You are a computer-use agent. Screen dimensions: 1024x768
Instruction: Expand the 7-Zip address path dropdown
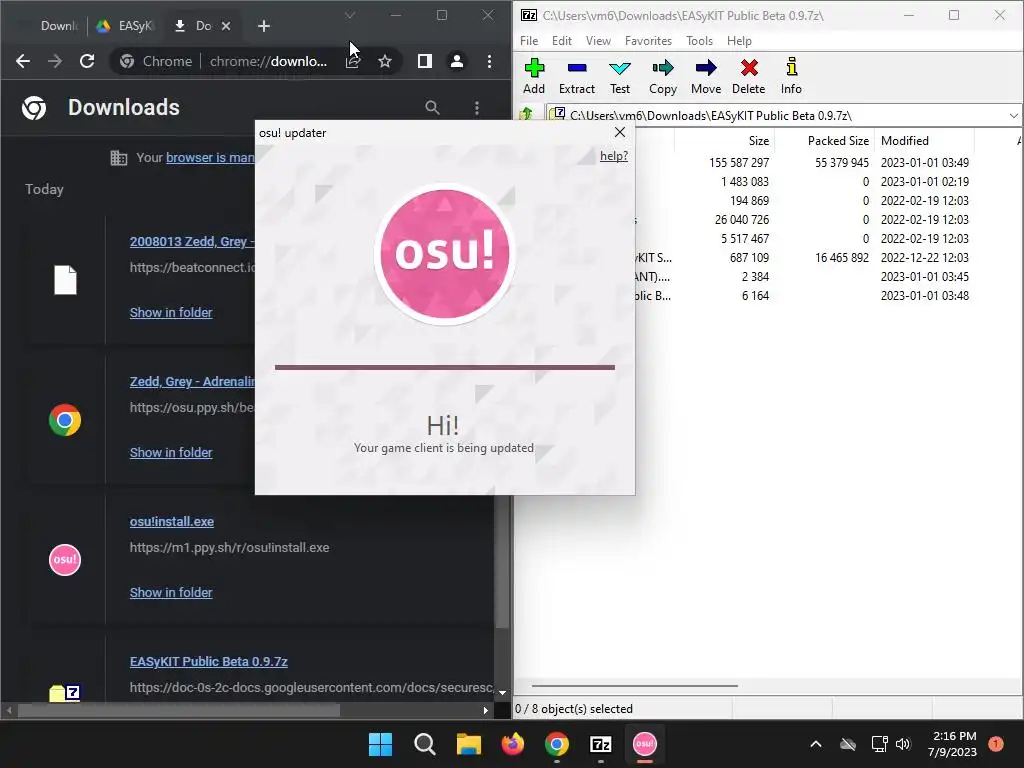click(1013, 116)
